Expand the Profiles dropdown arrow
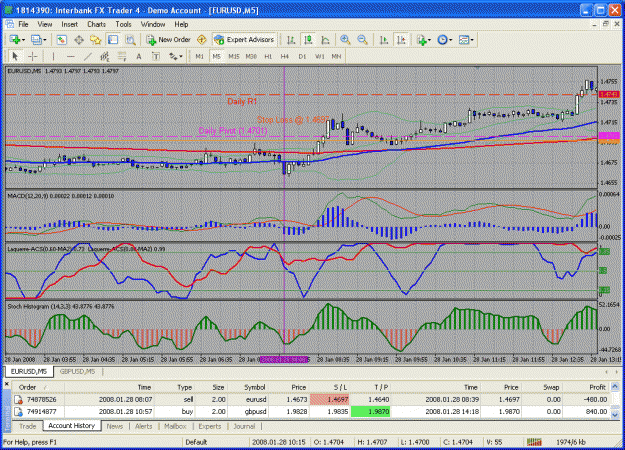 click(x=45, y=40)
